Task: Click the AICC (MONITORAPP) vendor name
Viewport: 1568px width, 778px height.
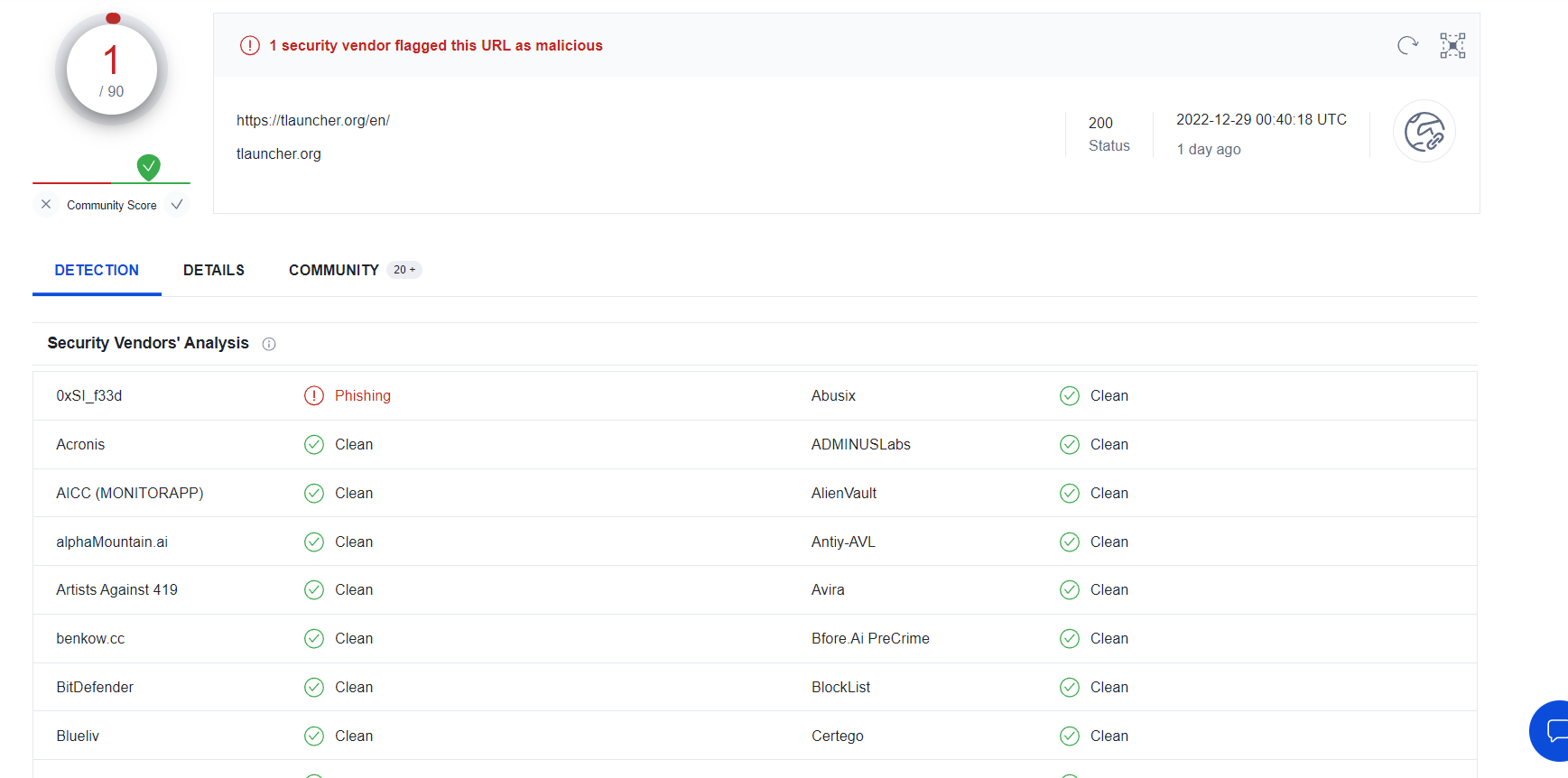Action: click(x=130, y=494)
